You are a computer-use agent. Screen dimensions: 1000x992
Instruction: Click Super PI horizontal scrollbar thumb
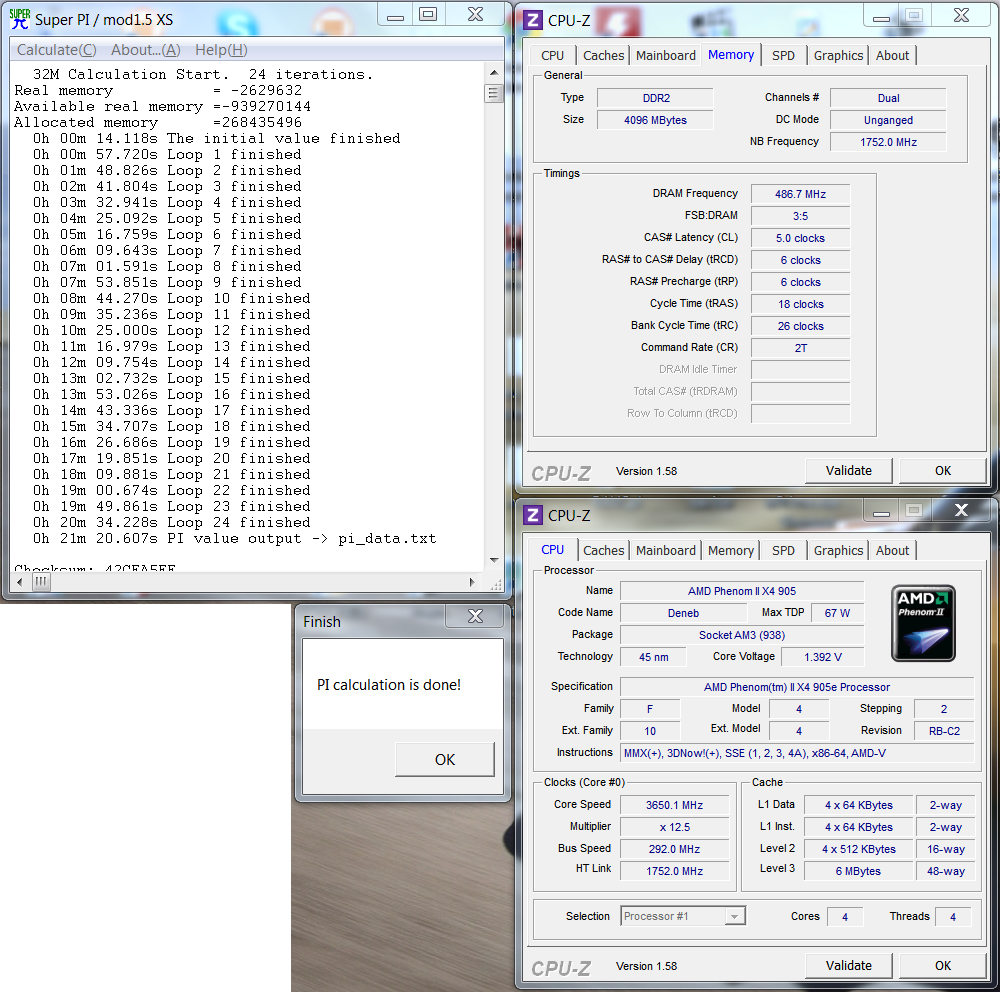pyautogui.click(x=41, y=582)
